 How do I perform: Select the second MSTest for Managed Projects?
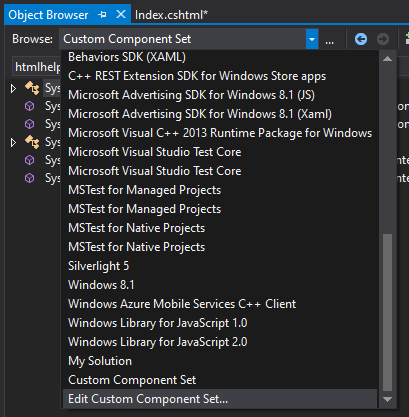pos(220,209)
